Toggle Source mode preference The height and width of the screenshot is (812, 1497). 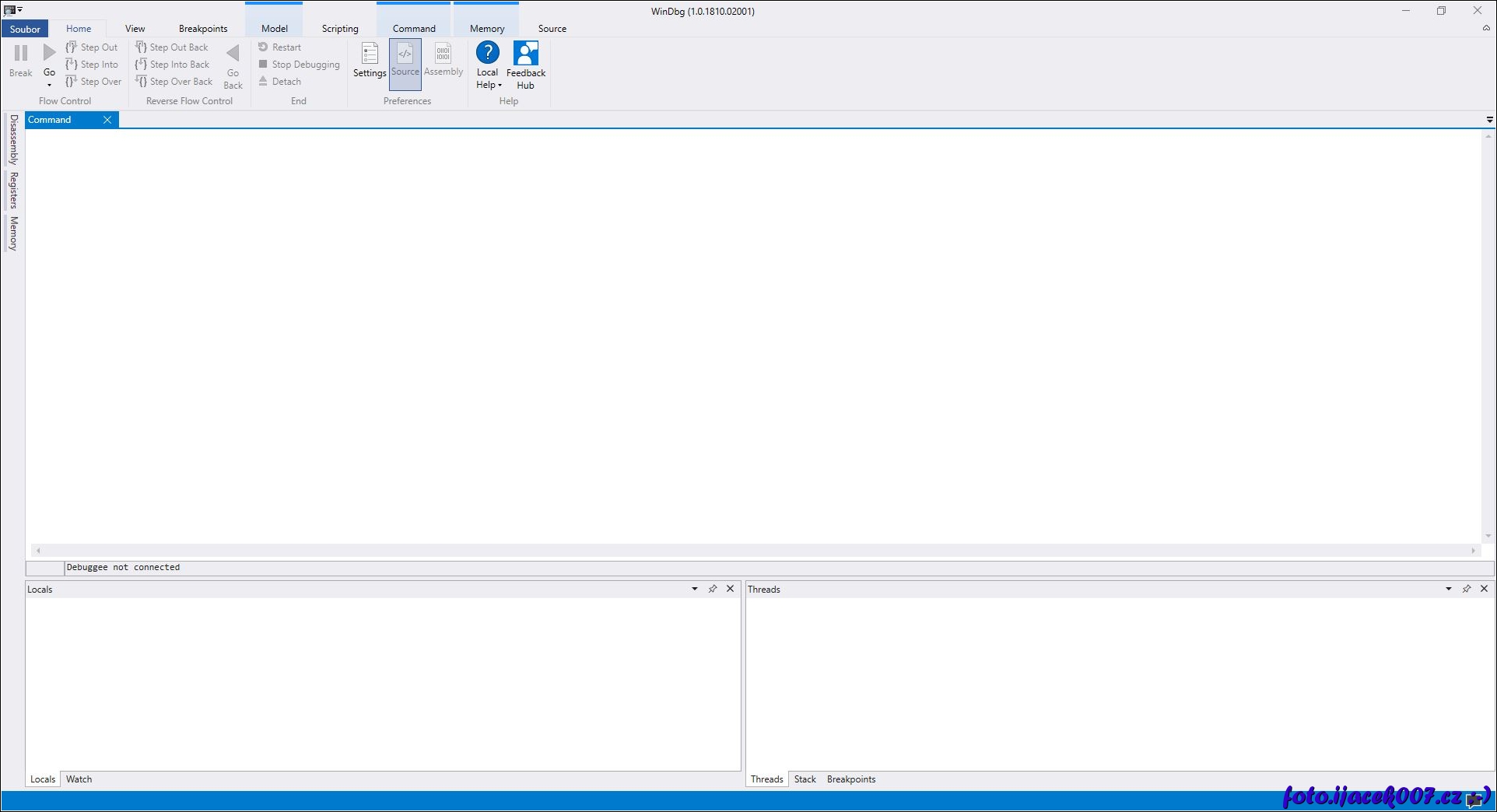[405, 54]
